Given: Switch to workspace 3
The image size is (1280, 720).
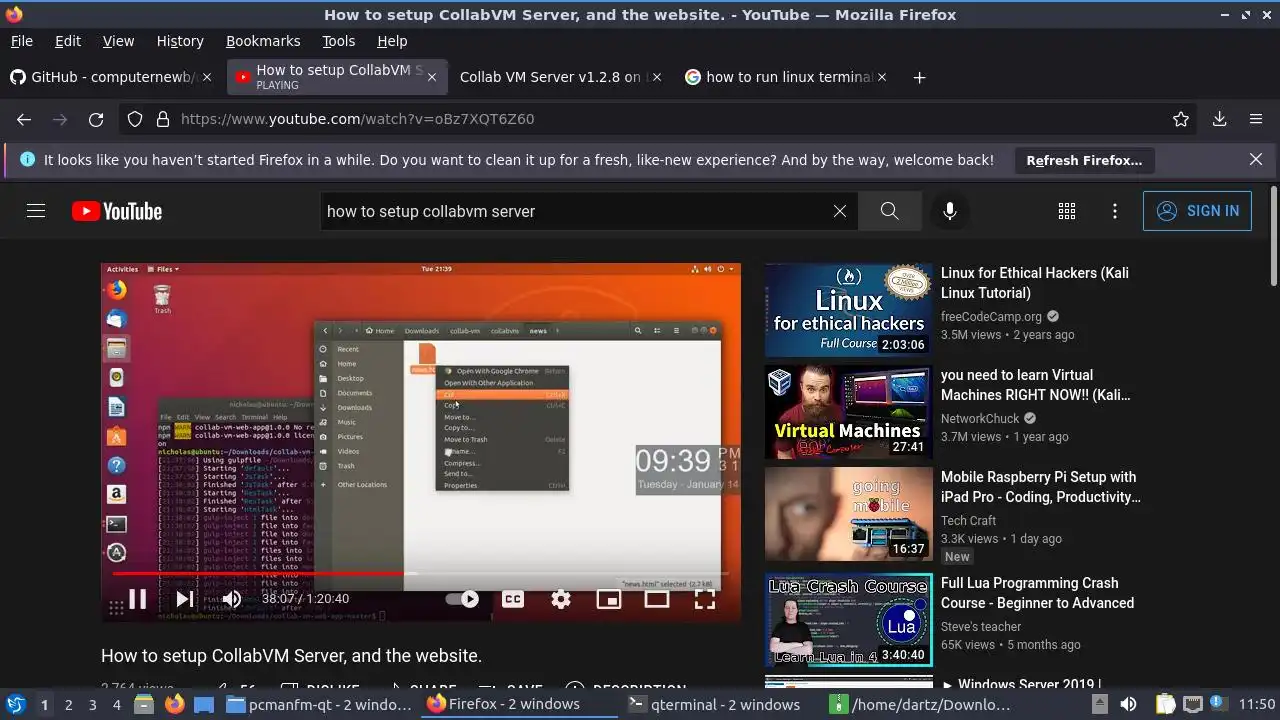Looking at the screenshot, I should (92, 704).
